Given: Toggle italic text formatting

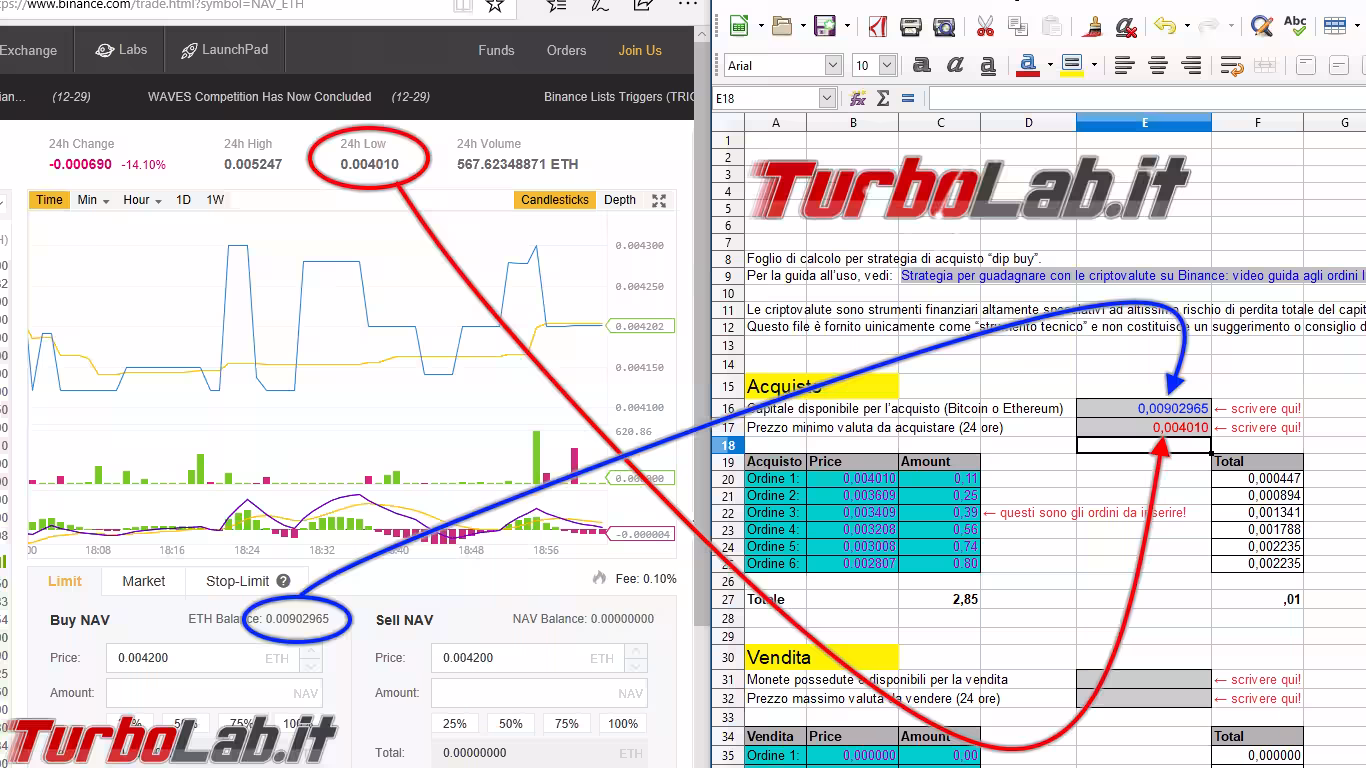Looking at the screenshot, I should click(955, 65).
